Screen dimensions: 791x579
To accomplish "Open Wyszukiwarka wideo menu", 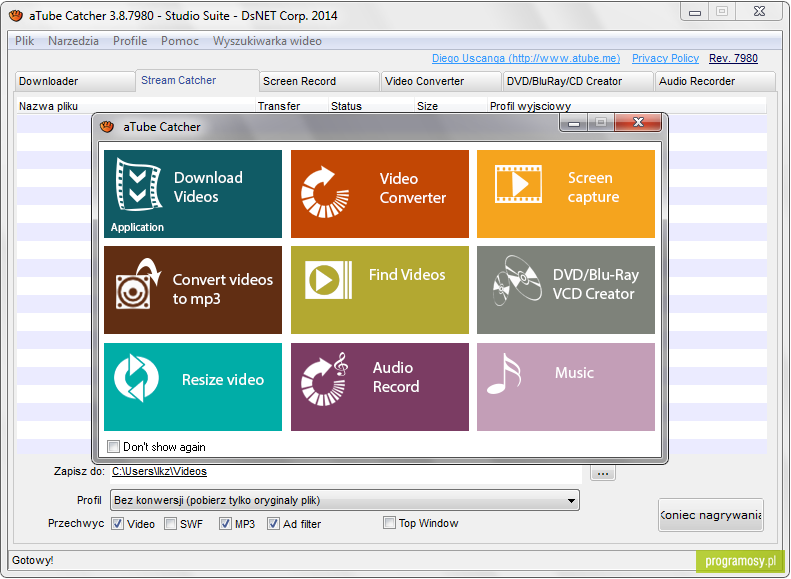I will pyautogui.click(x=267, y=41).
